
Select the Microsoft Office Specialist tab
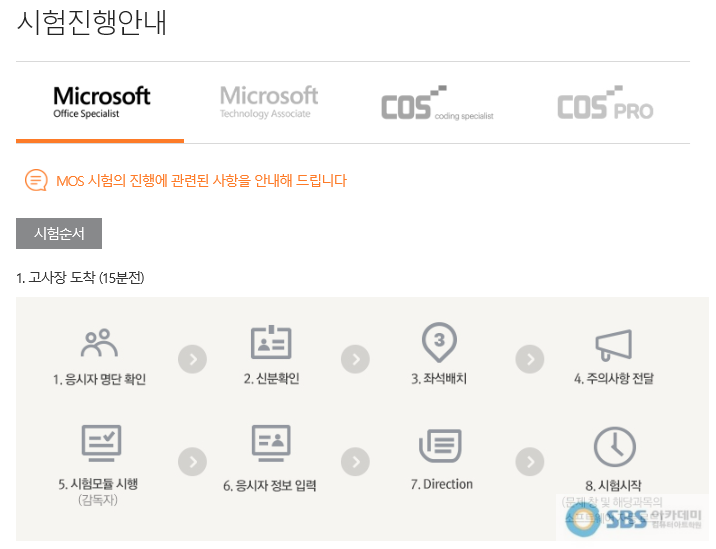(101, 102)
